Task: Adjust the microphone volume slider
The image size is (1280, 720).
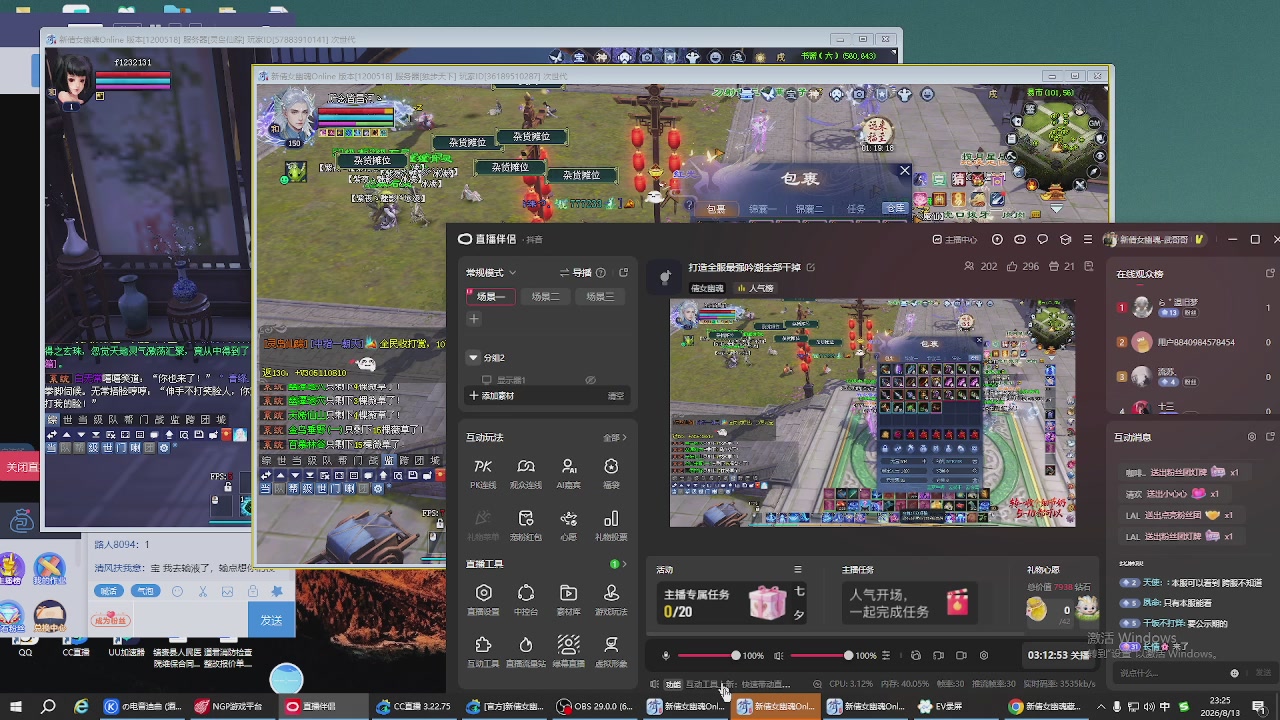Action: (x=707, y=656)
